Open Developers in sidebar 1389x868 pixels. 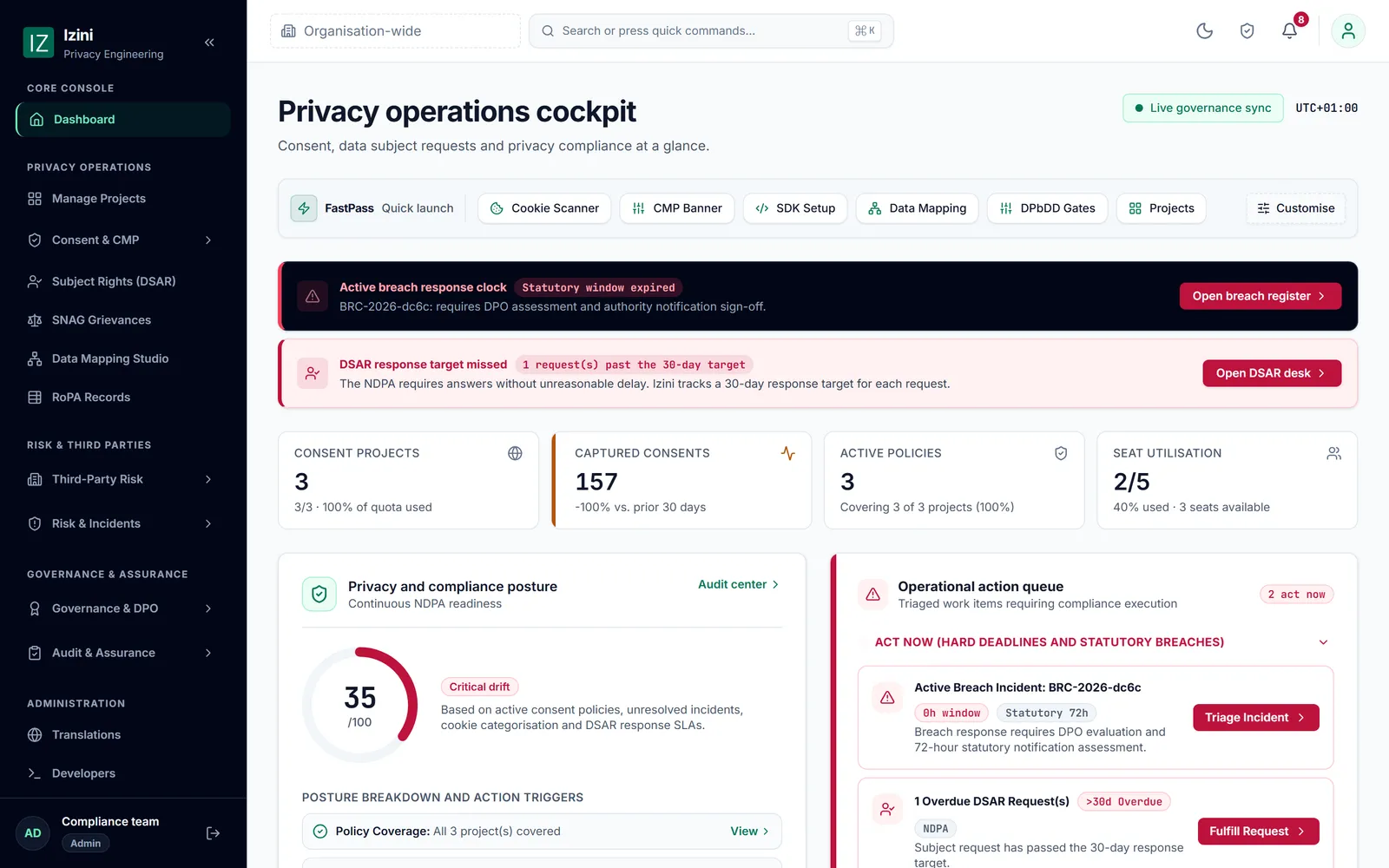click(x=122, y=773)
